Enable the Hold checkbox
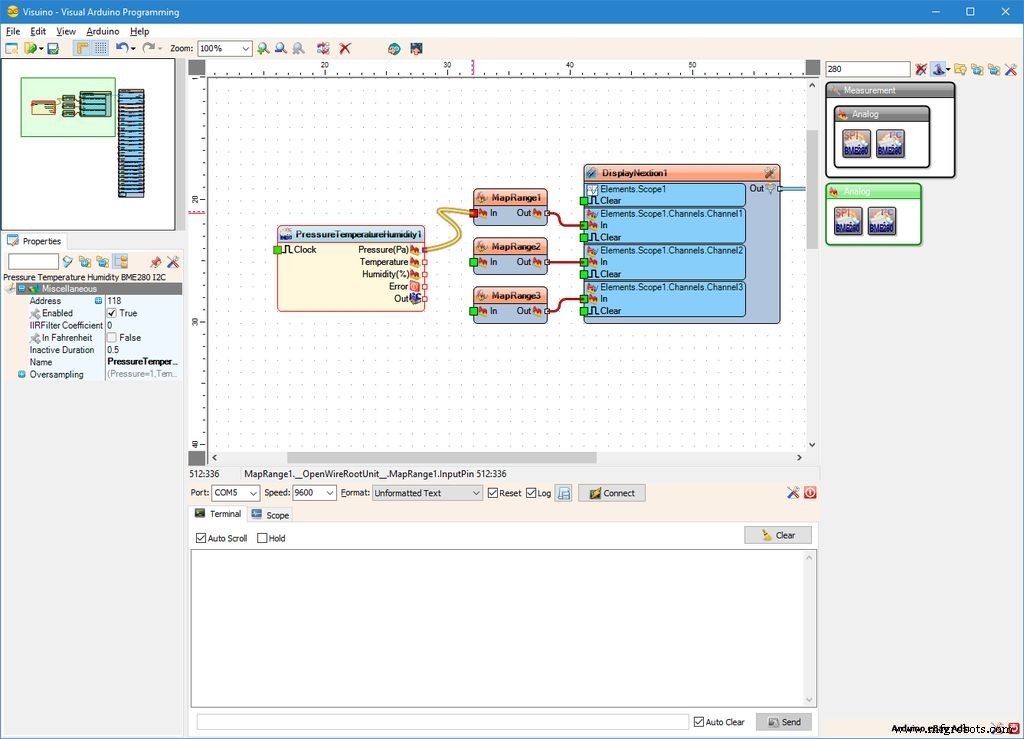The width and height of the screenshot is (1024, 739). point(263,538)
